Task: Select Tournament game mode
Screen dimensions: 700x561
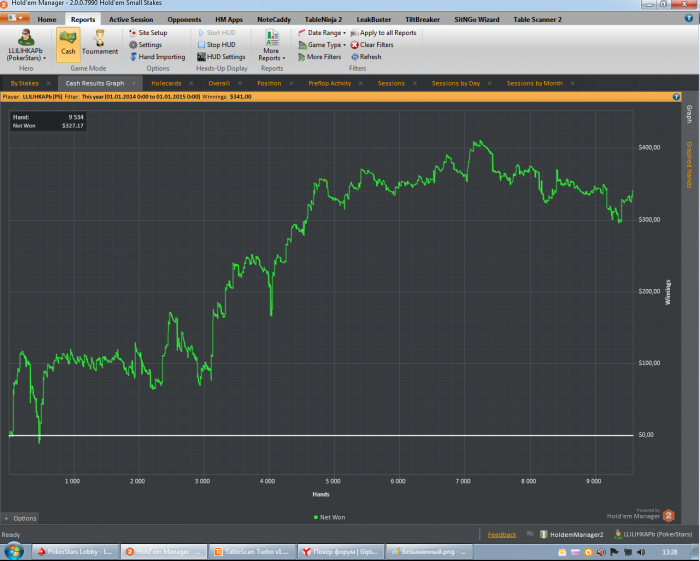Action: [x=100, y=44]
